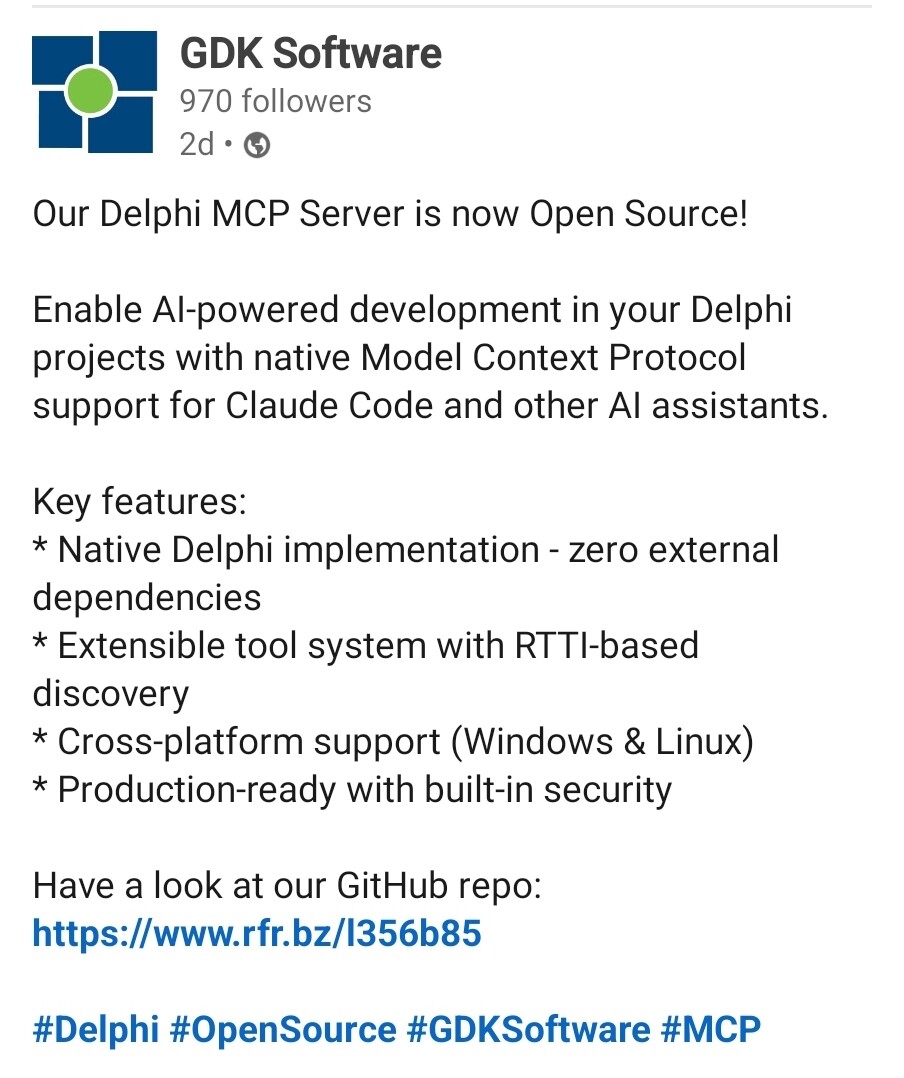Click the Production-ready security bullet

[x=352, y=789]
